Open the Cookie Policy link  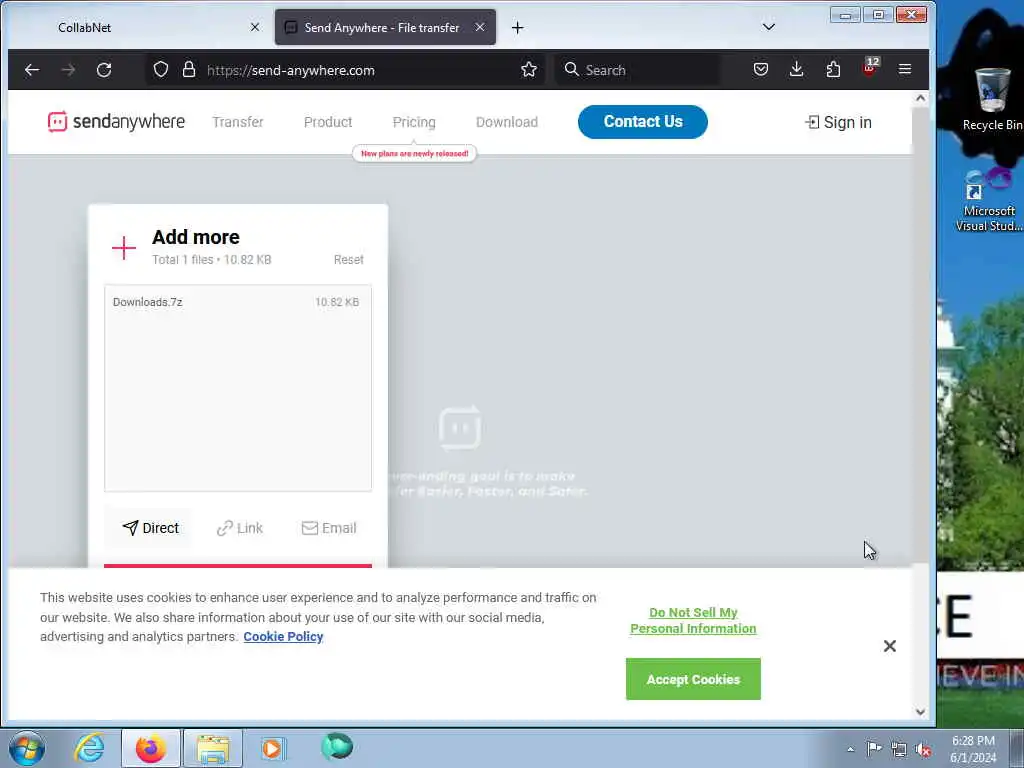pos(283,637)
